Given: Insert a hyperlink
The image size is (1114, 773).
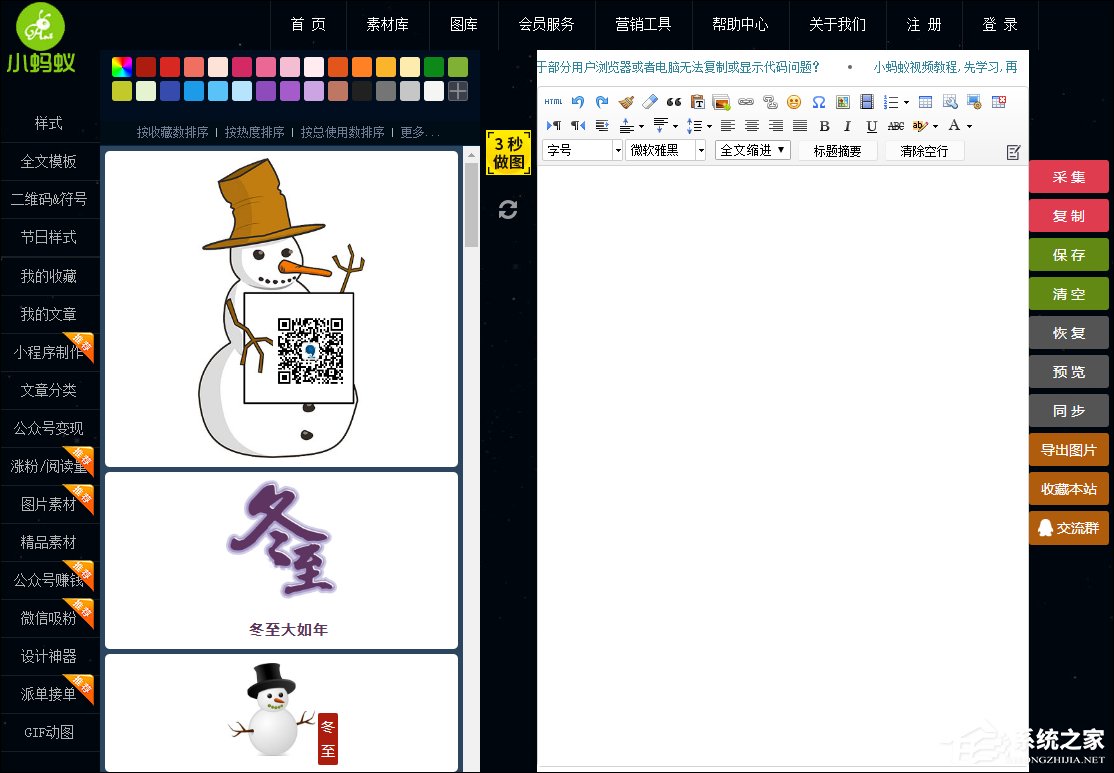Looking at the screenshot, I should pyautogui.click(x=746, y=102).
